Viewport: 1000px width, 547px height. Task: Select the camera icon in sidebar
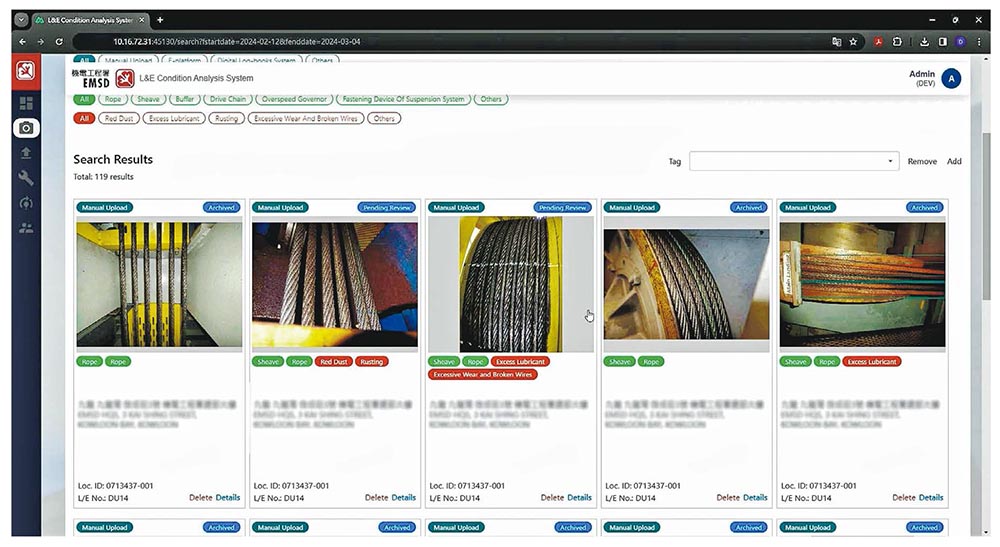point(26,128)
